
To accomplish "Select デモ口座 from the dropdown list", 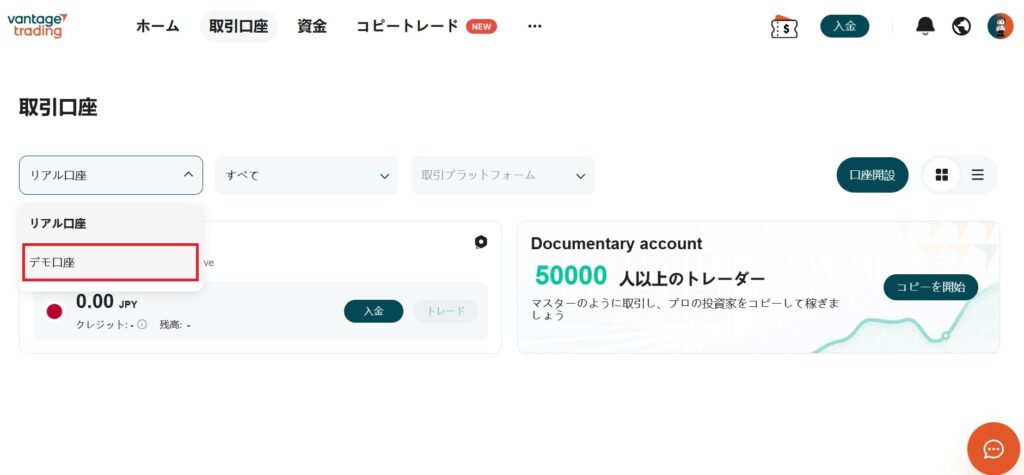I will click(110, 262).
